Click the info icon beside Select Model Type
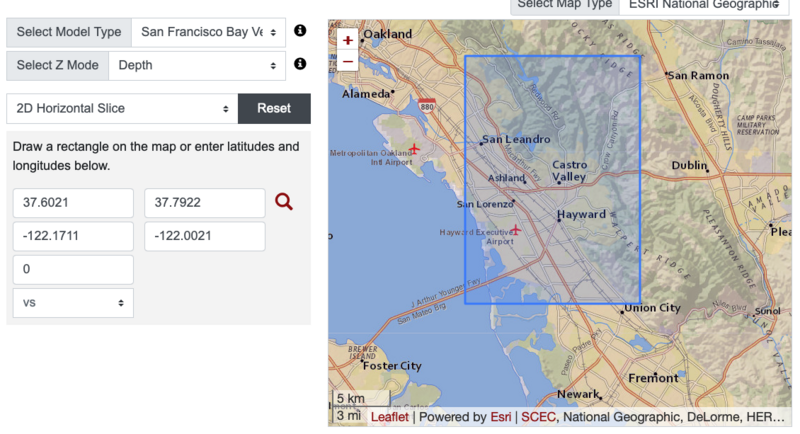800x434 pixels. coord(300,31)
